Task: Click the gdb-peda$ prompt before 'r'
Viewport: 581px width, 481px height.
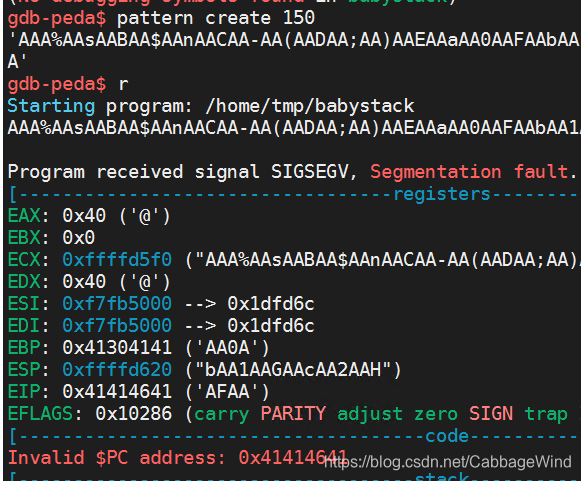Action: click(57, 84)
